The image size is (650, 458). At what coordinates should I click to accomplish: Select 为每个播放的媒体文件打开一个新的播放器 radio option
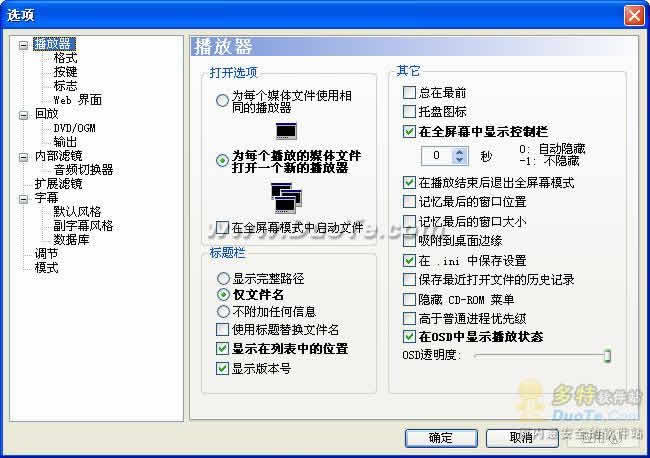(223, 160)
